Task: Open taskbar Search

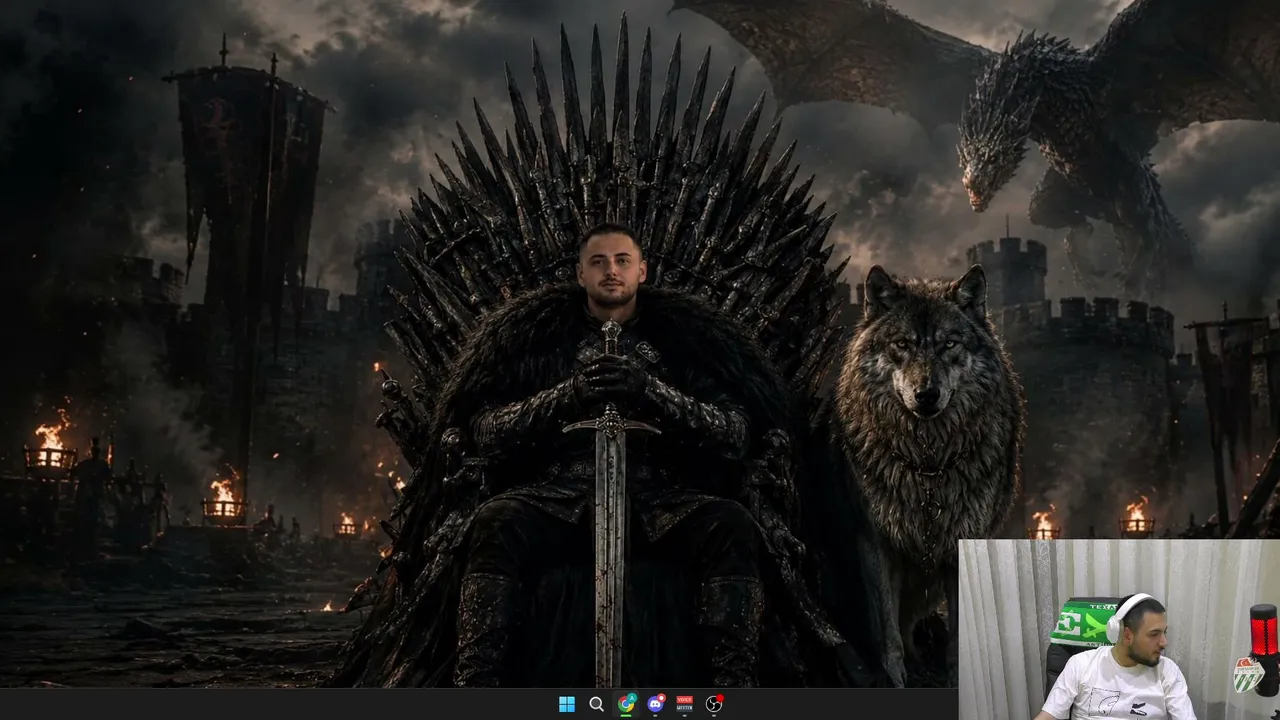Action: click(596, 704)
